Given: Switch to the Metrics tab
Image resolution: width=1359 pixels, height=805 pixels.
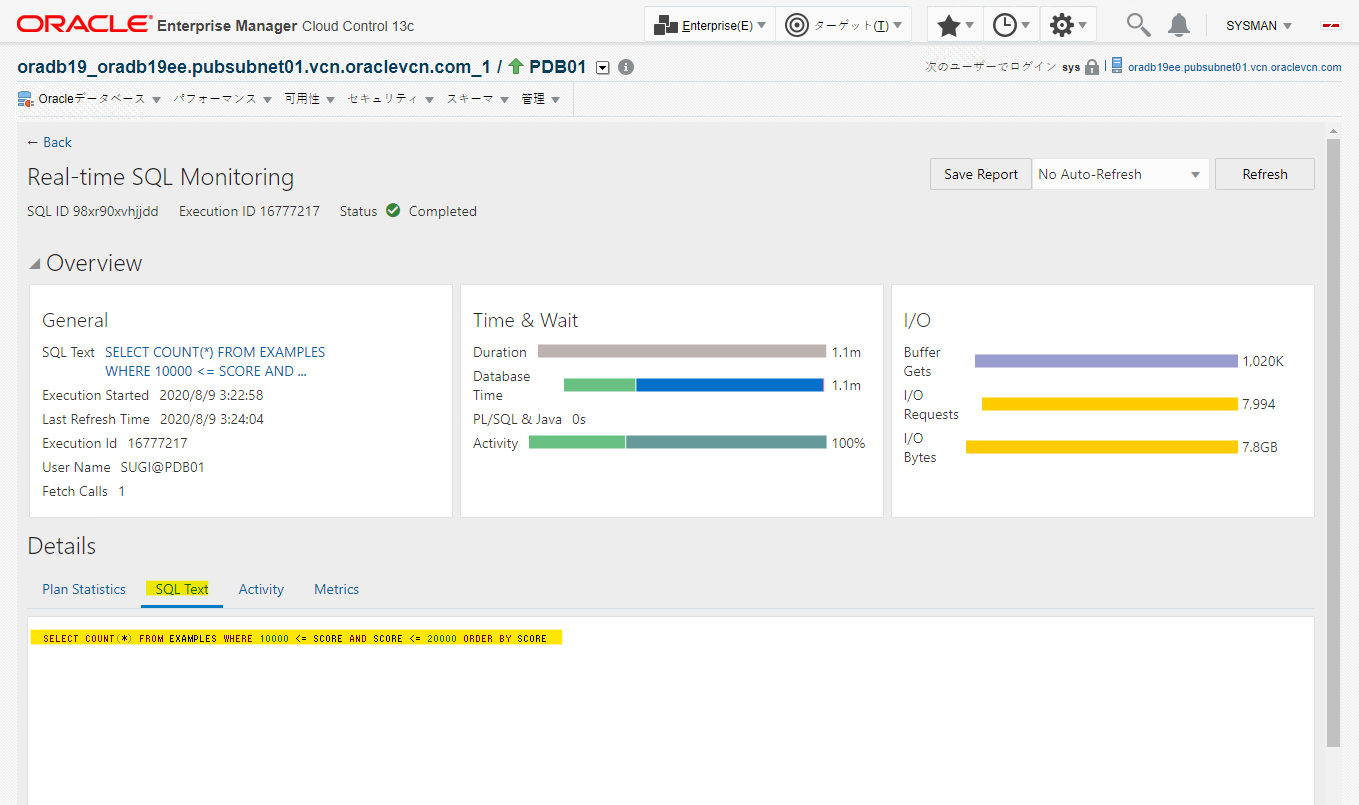Looking at the screenshot, I should 336,589.
